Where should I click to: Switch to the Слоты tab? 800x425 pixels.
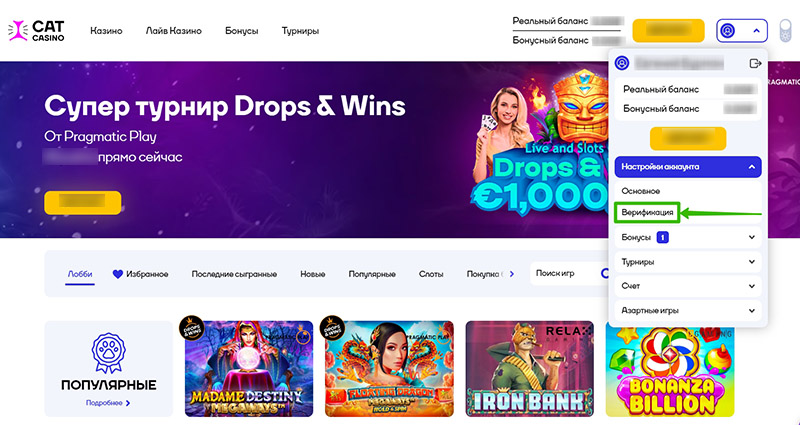431,274
